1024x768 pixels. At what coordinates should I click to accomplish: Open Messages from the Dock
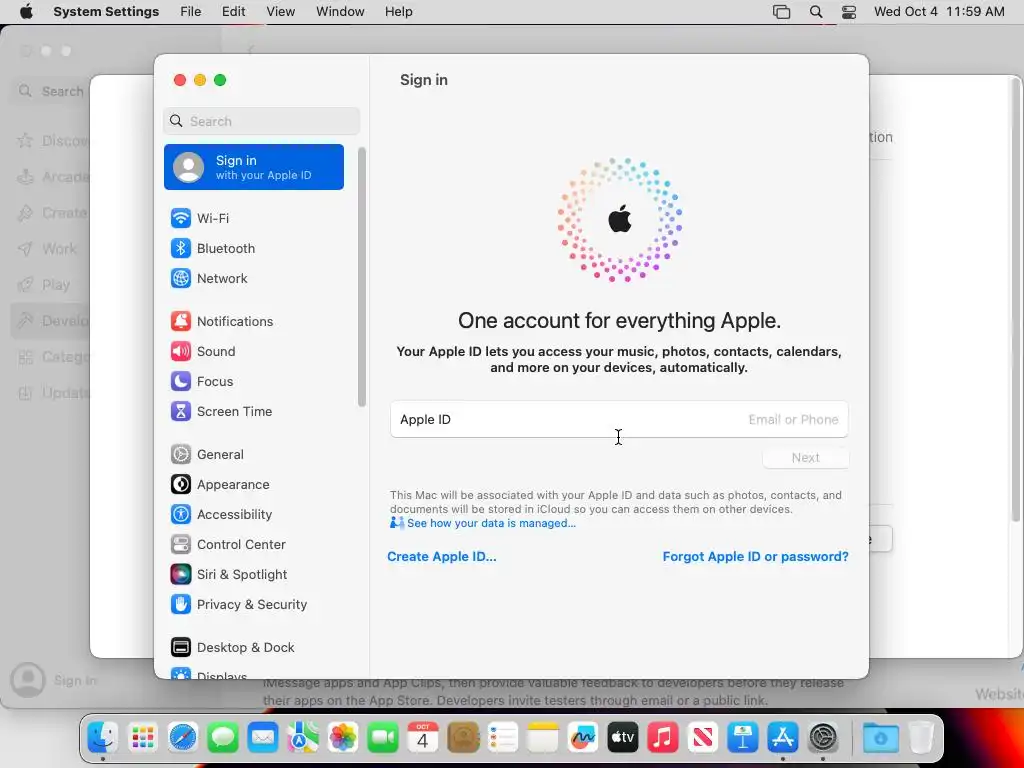click(223, 738)
